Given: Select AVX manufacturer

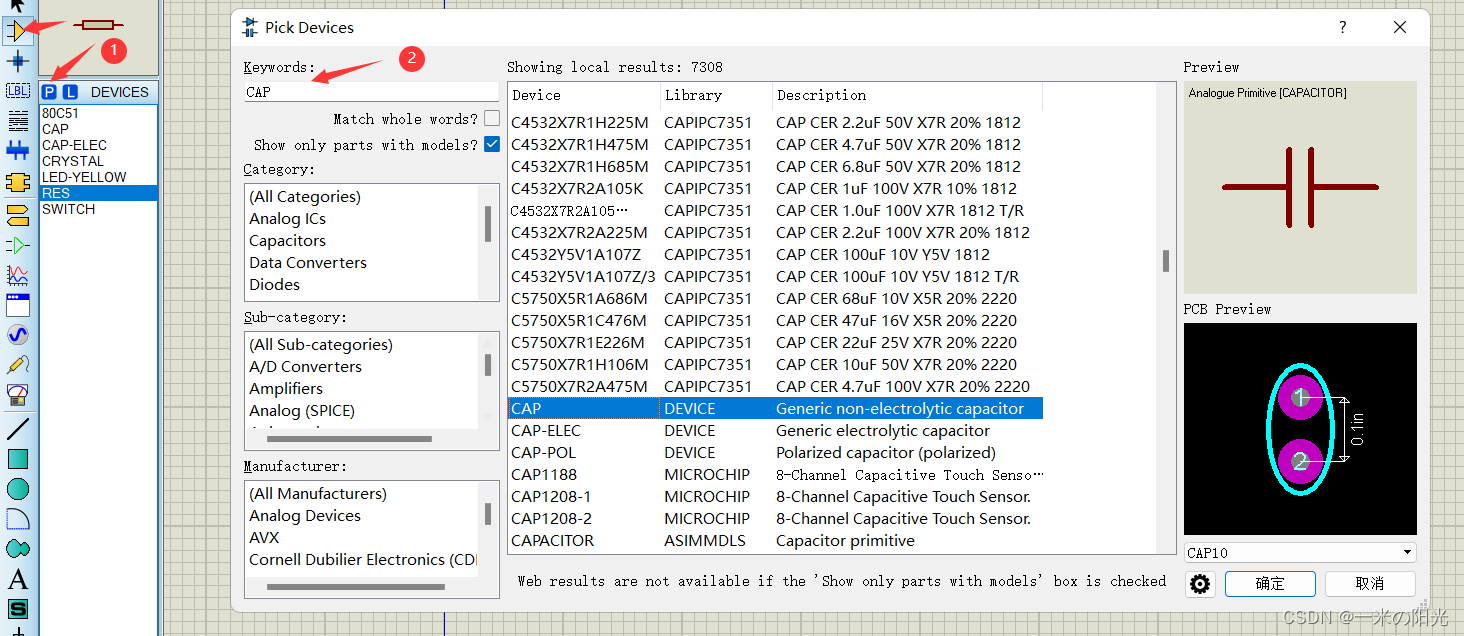Looking at the screenshot, I should point(265,538).
